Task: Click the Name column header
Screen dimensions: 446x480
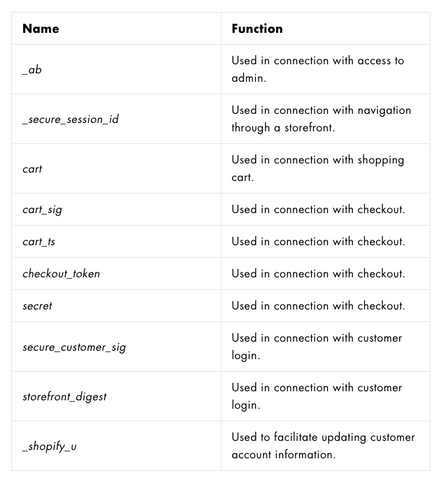Action: pos(41,29)
